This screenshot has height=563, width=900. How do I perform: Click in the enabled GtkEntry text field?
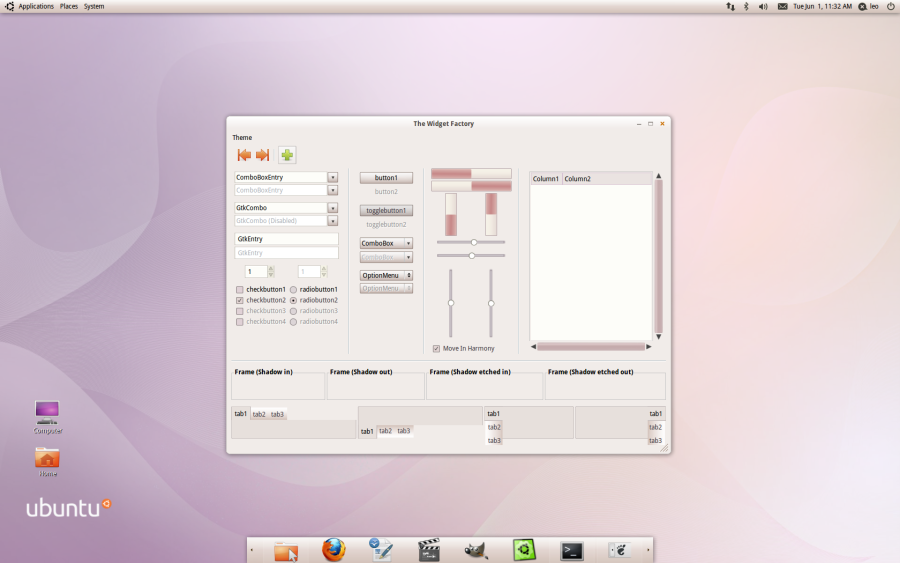point(286,239)
